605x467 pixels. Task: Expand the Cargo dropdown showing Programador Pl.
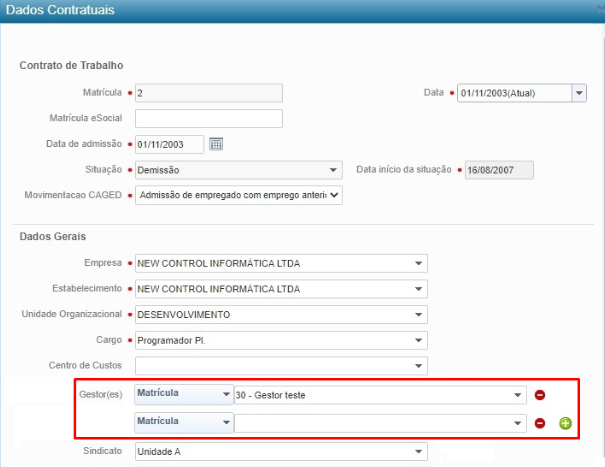[x=418, y=340]
